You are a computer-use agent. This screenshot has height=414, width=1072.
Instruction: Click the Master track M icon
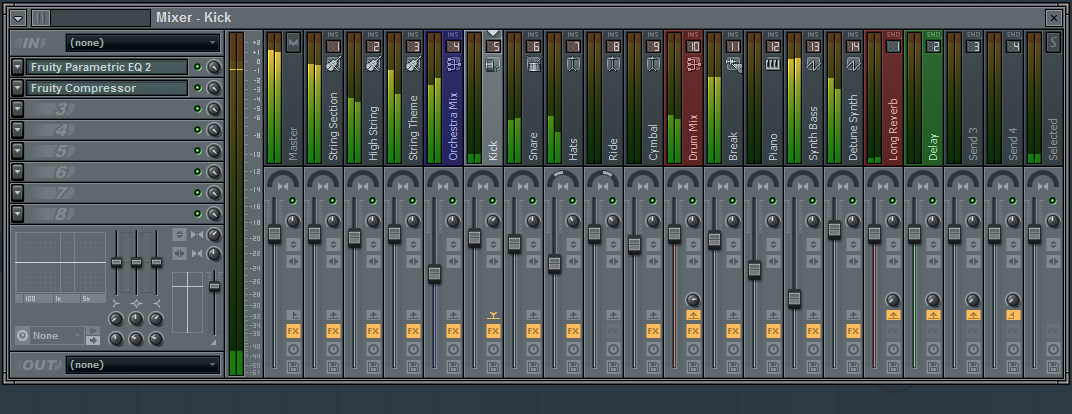pos(293,42)
